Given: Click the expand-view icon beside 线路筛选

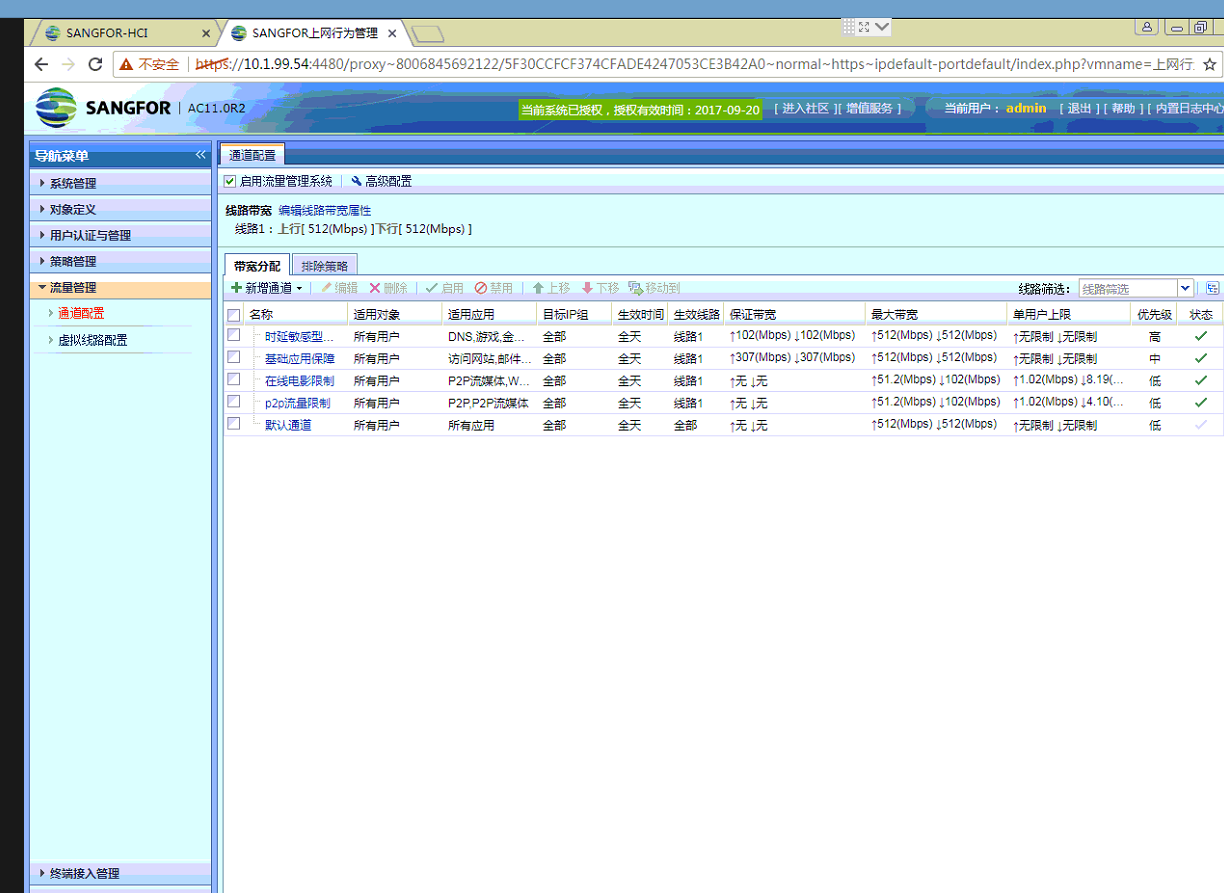Looking at the screenshot, I should pyautogui.click(x=1212, y=288).
